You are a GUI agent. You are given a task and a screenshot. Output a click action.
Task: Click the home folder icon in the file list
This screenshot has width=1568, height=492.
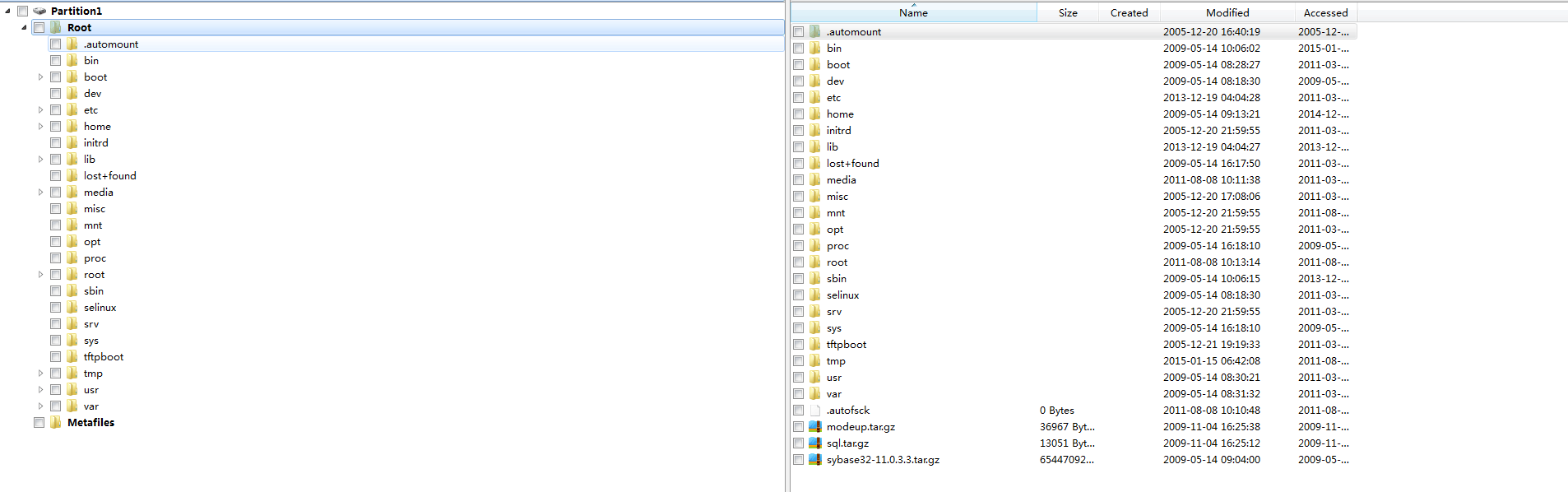pos(815,114)
